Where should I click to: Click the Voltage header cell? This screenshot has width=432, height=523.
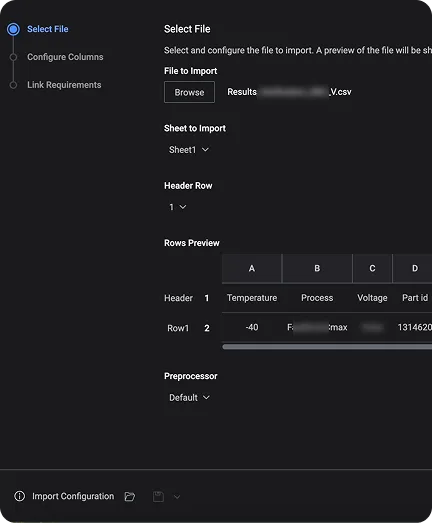coord(372,298)
